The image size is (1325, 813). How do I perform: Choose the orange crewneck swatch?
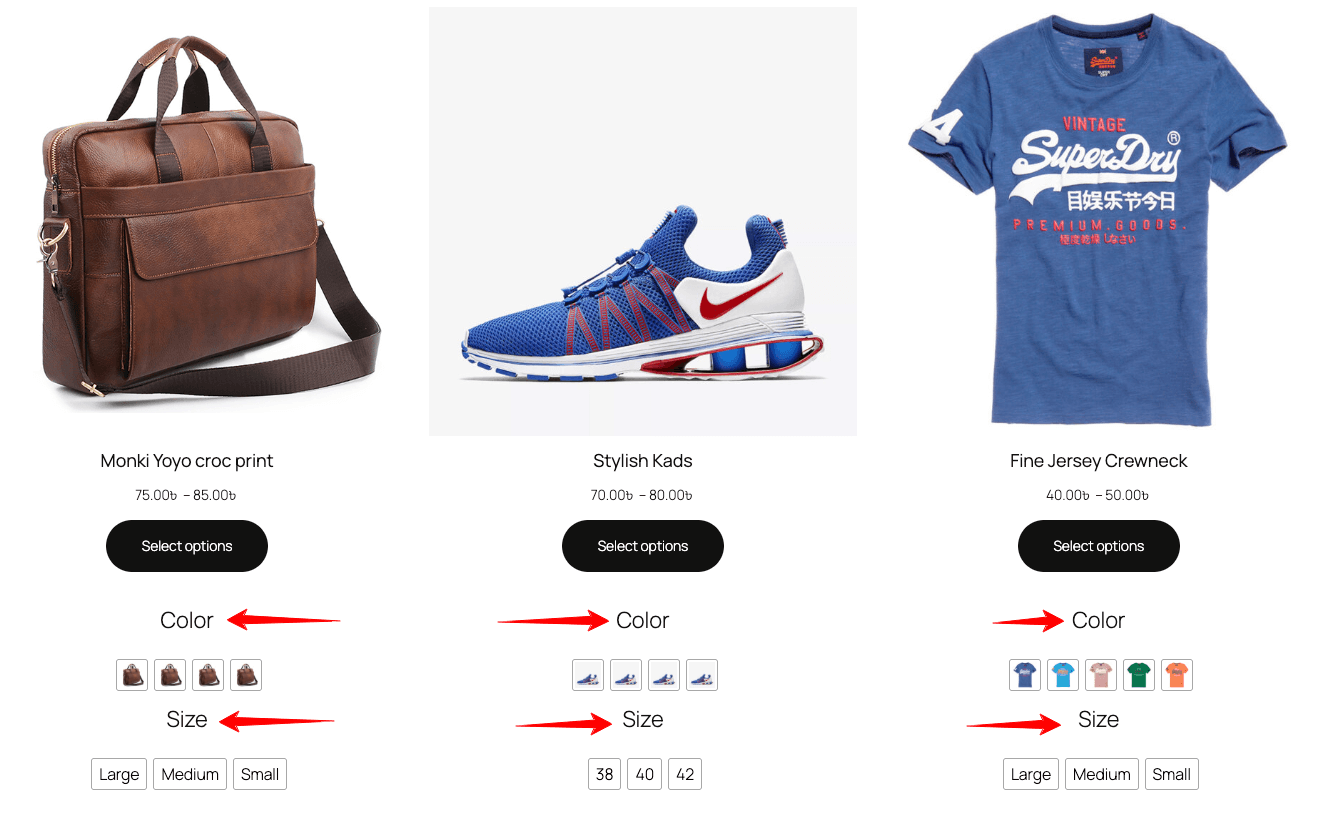(1176, 675)
